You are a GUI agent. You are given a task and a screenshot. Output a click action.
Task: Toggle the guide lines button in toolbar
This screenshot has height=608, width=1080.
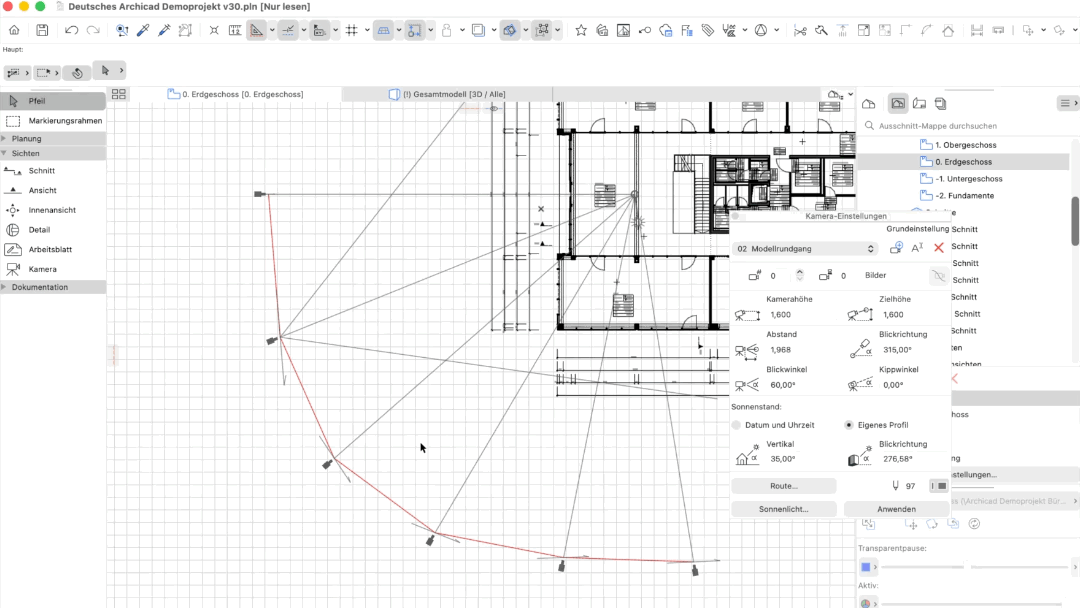[x=288, y=30]
